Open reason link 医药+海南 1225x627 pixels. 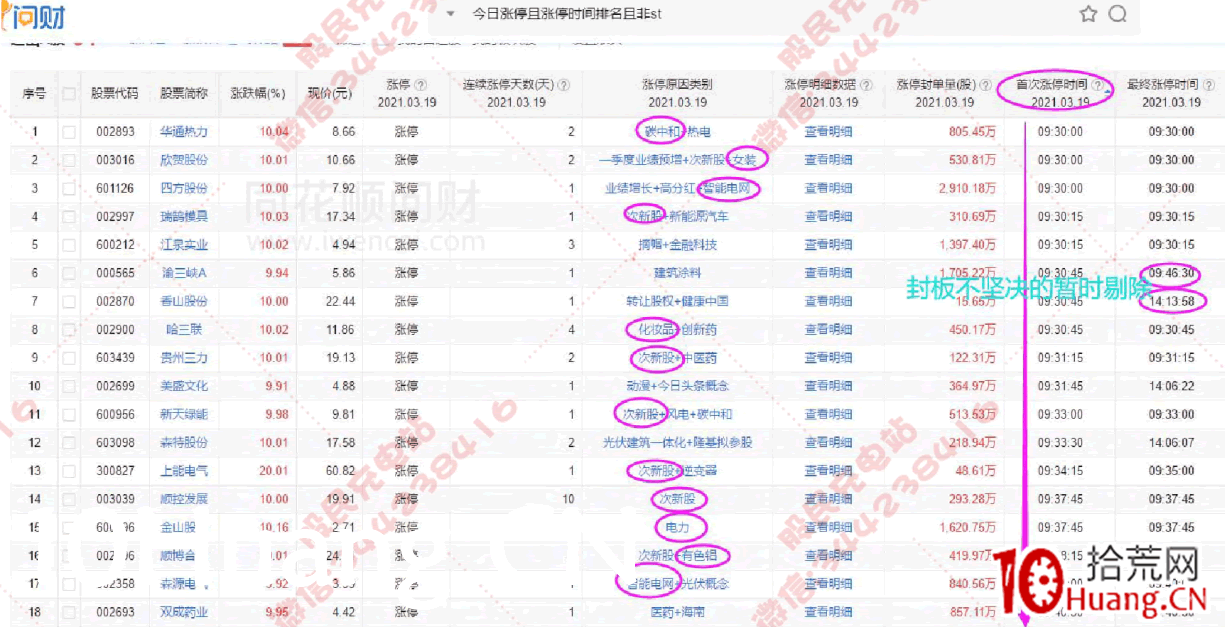click(677, 612)
